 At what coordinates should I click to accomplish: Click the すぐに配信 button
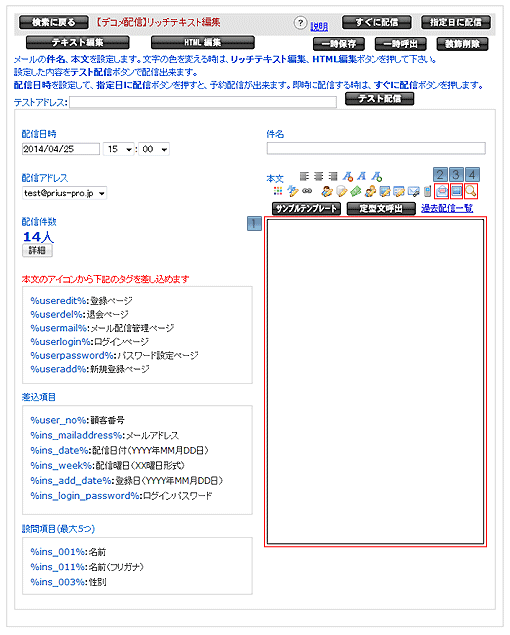coord(377,22)
